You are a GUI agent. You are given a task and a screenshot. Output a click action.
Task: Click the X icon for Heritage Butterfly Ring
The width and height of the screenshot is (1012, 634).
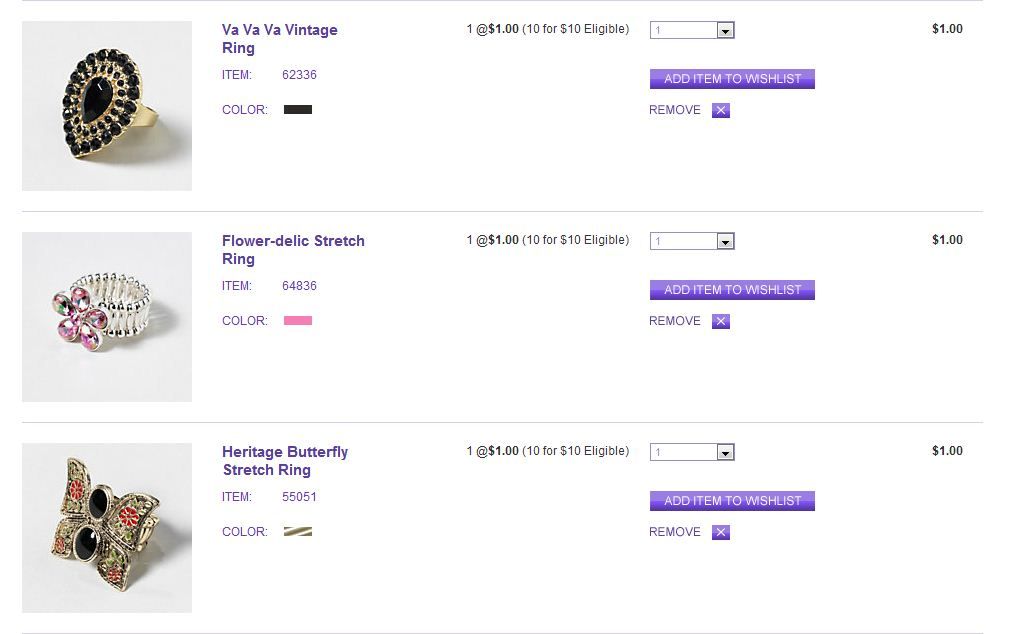coord(721,533)
